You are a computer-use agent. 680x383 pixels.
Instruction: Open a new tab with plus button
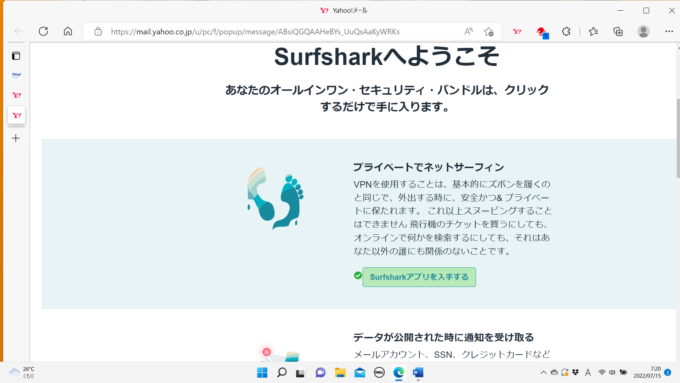[16, 138]
